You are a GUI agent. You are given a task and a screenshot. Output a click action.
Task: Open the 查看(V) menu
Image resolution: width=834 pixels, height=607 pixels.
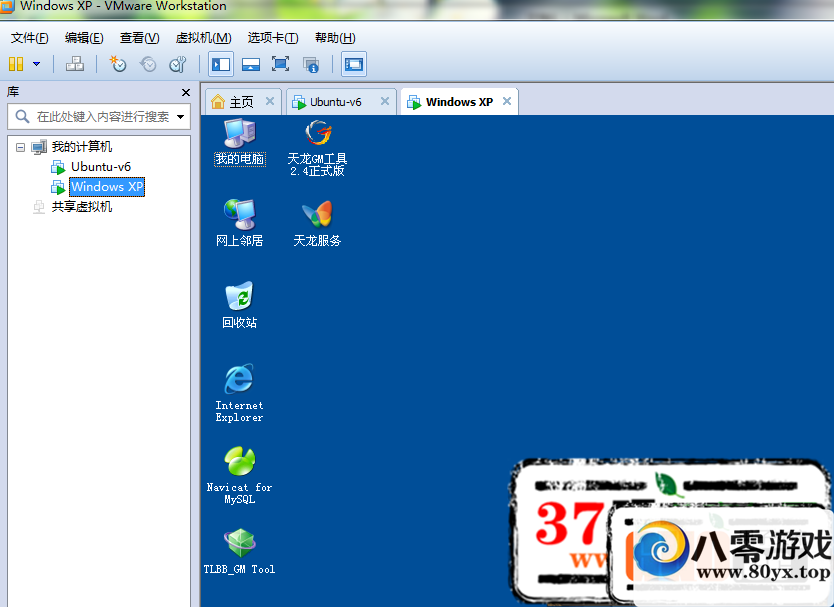click(139, 38)
